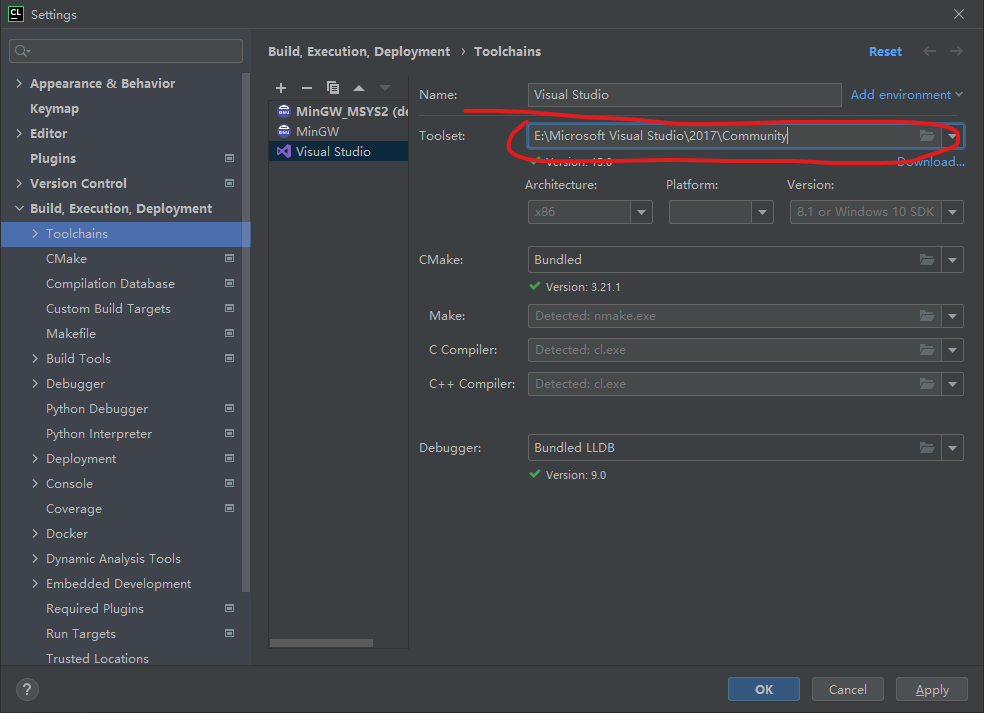Screen dimensions: 984x713
Task: Click the project-level icon beside Run Targets
Action: coord(230,633)
